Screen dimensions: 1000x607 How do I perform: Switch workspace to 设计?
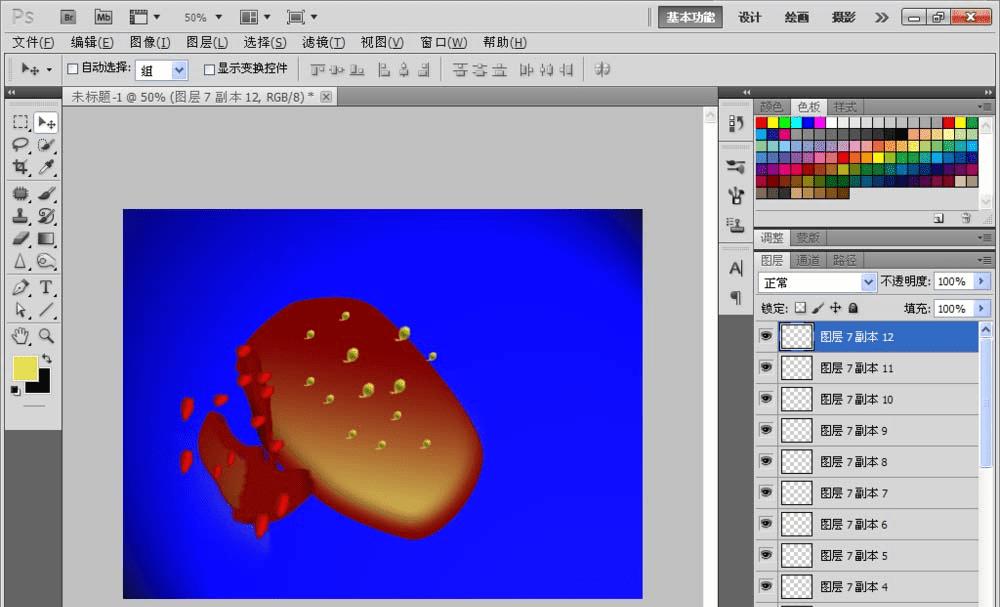(x=750, y=17)
